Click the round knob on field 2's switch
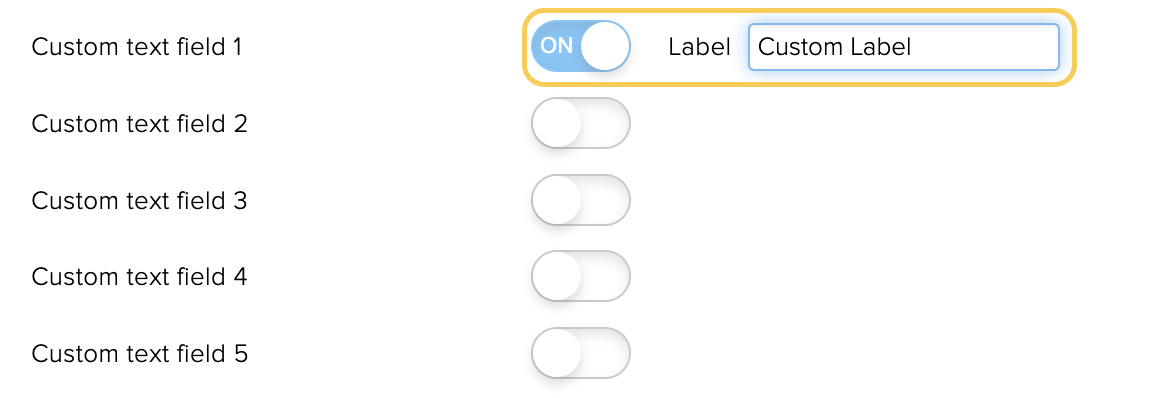 click(557, 123)
